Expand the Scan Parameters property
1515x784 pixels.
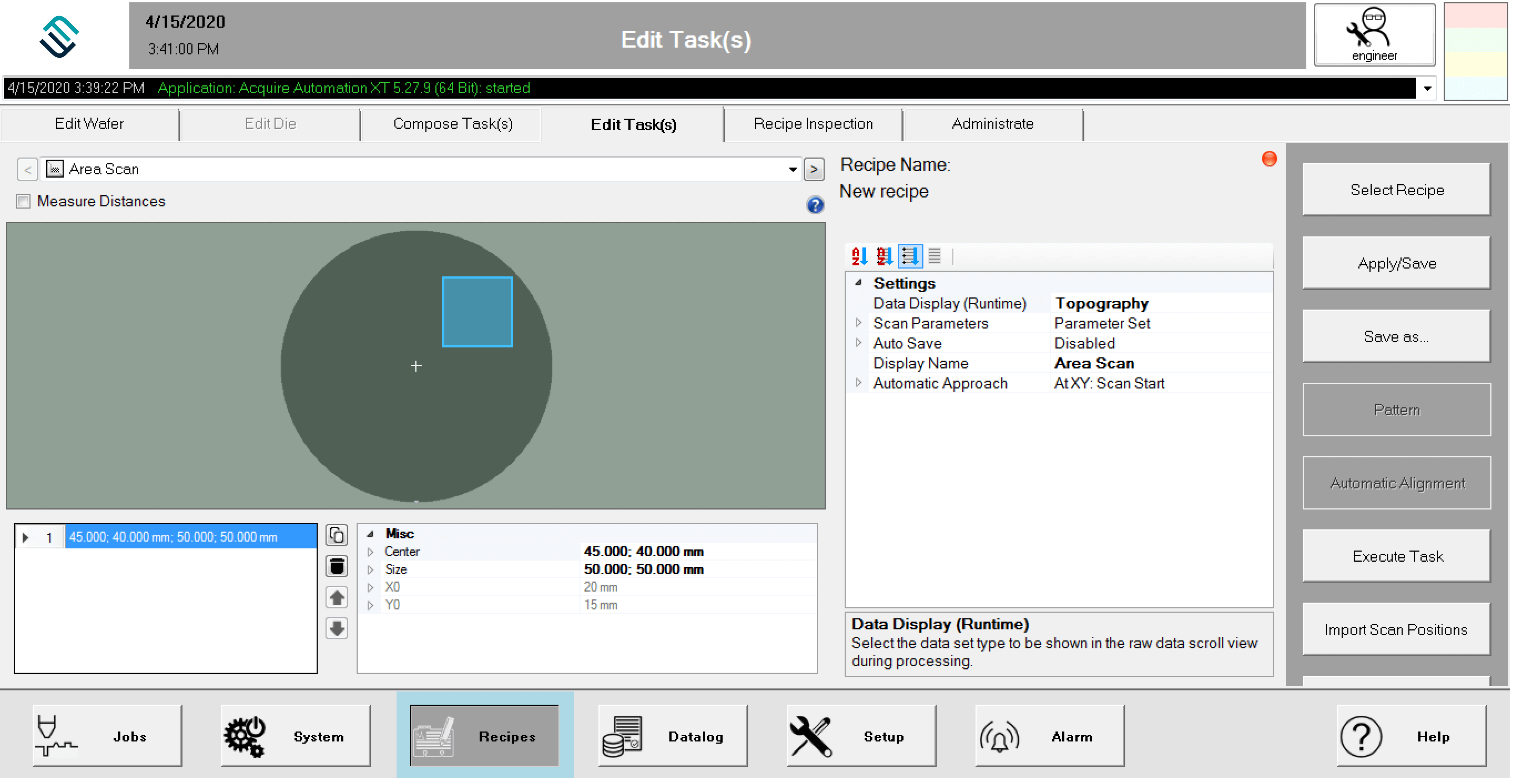click(859, 323)
